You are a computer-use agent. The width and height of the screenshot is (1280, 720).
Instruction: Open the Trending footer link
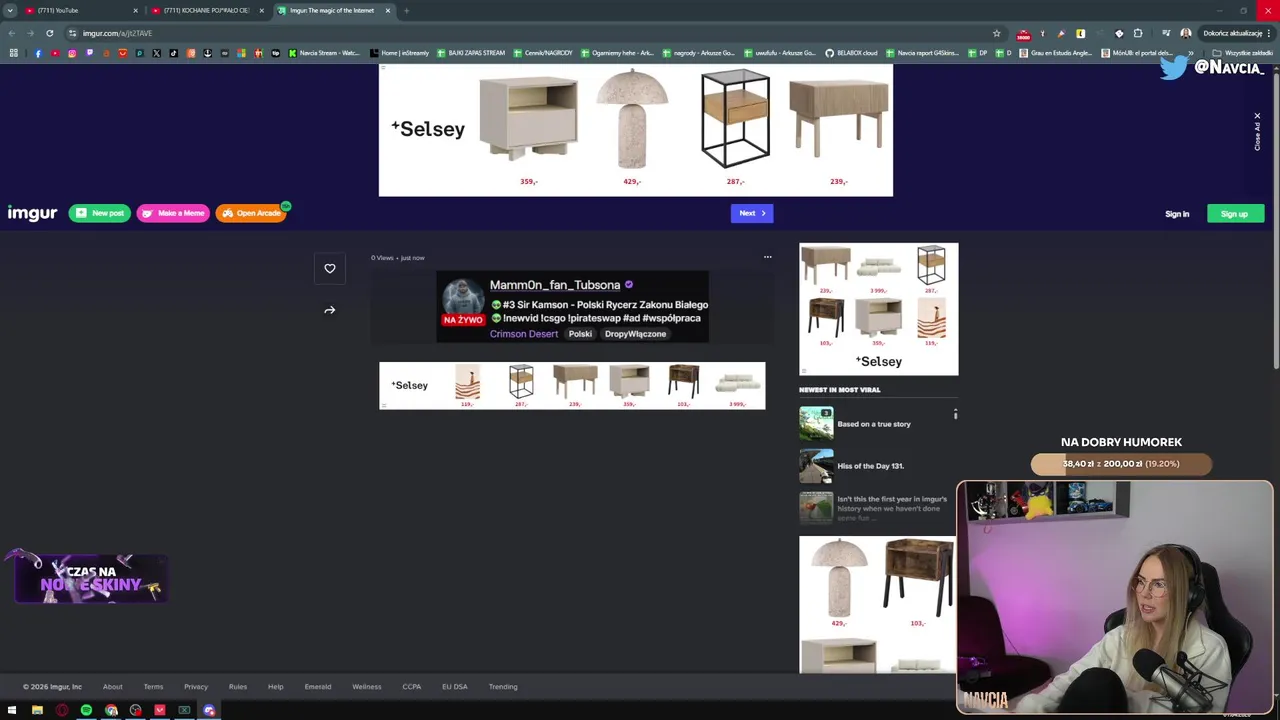click(x=503, y=687)
